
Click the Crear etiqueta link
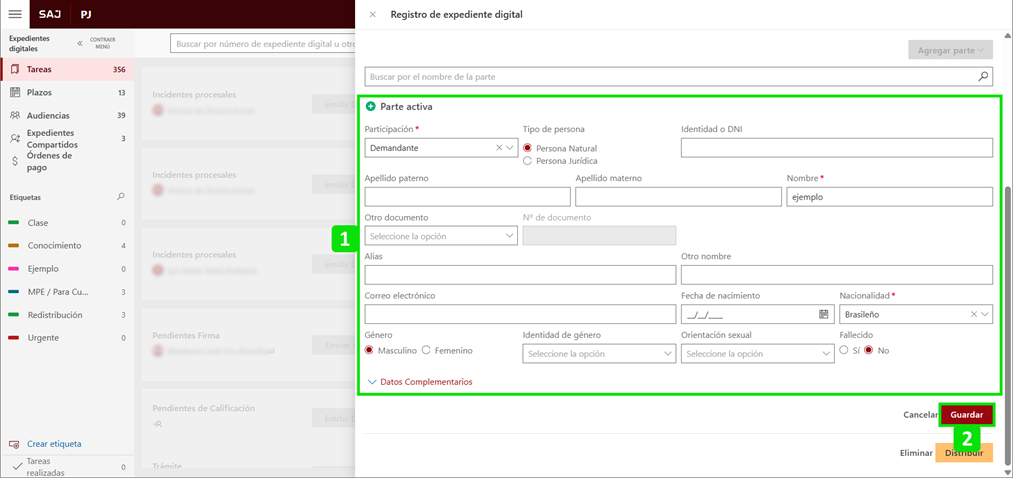(54, 444)
